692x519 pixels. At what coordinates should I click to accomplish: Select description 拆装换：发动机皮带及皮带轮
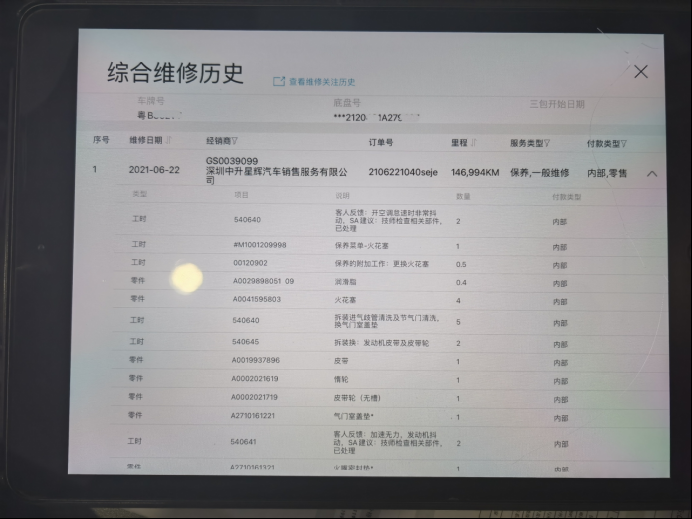pyautogui.click(x=381, y=343)
